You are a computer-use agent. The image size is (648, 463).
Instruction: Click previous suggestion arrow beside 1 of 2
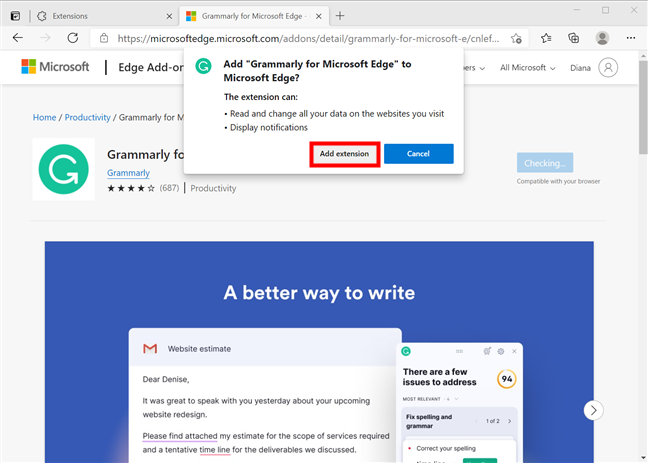coord(476,421)
